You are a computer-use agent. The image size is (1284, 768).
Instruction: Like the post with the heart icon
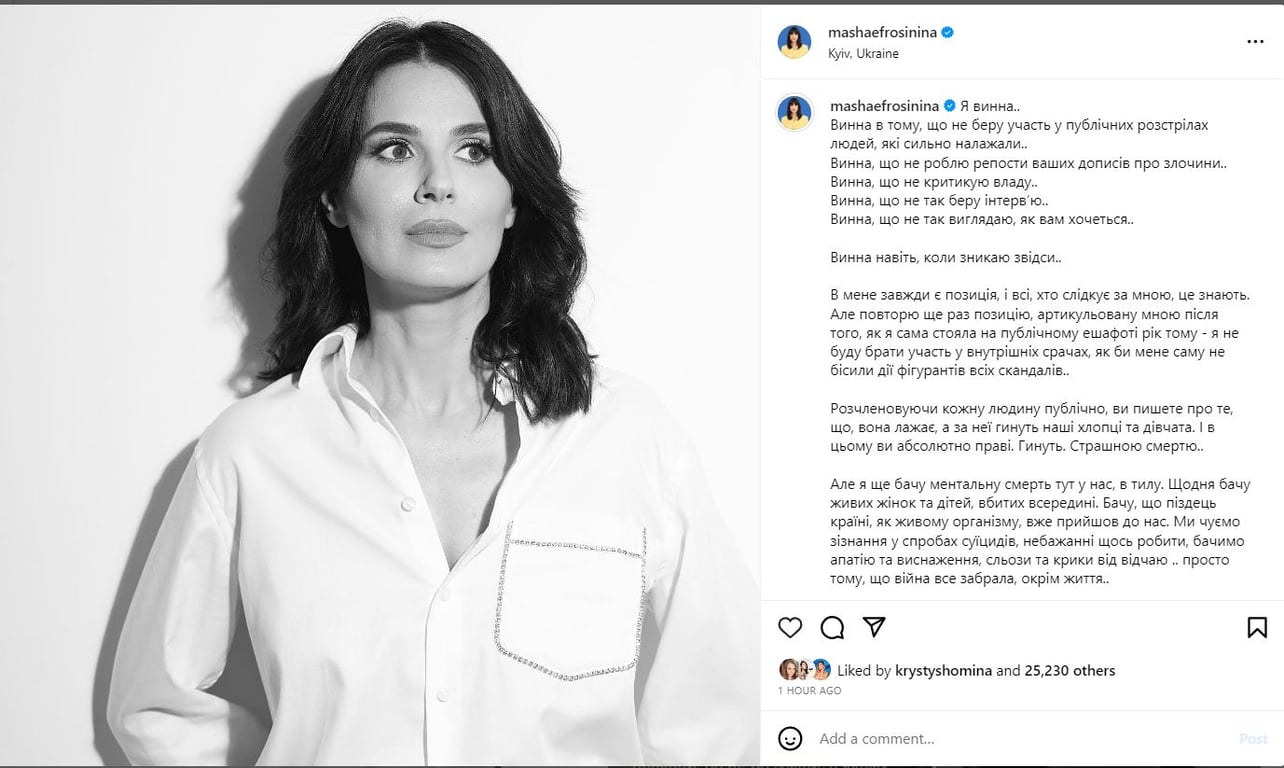(x=790, y=627)
